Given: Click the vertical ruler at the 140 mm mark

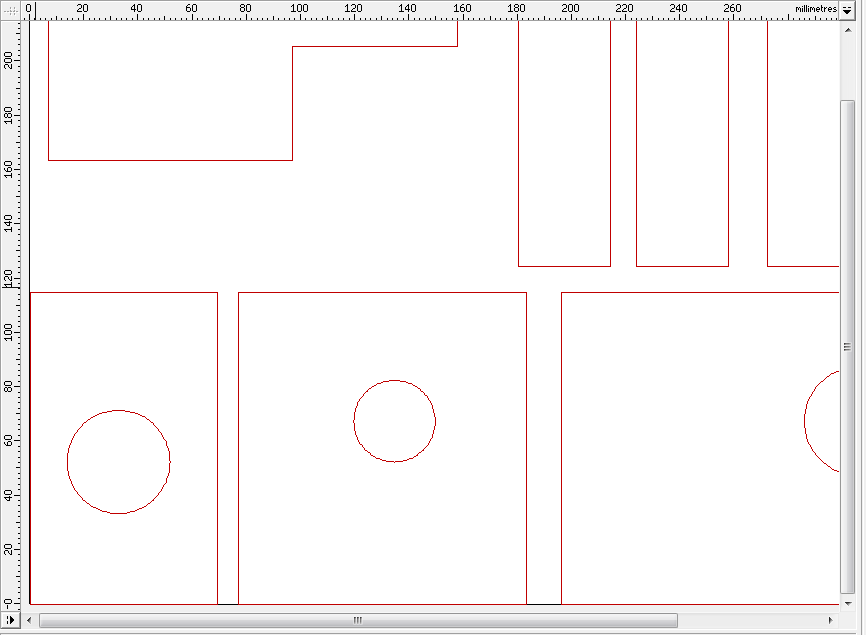Looking at the screenshot, I should pos(10,223).
